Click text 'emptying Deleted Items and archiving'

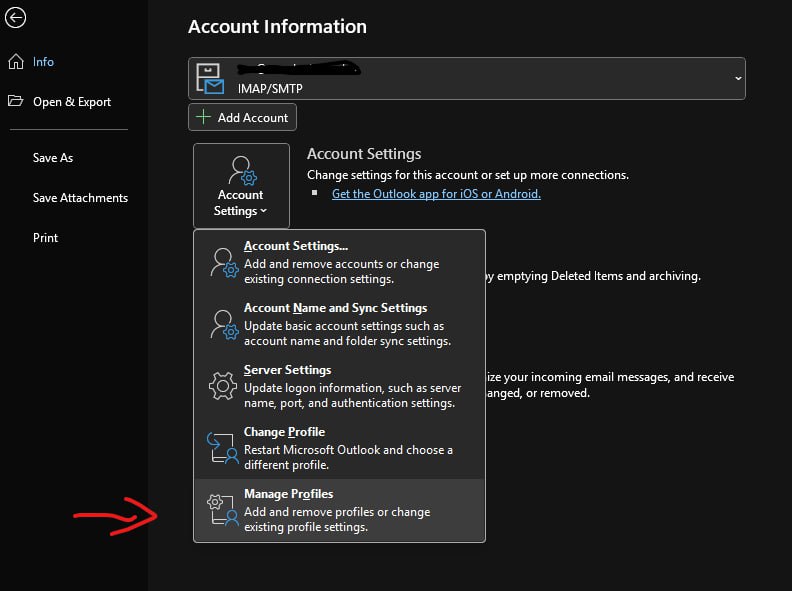pos(599,276)
